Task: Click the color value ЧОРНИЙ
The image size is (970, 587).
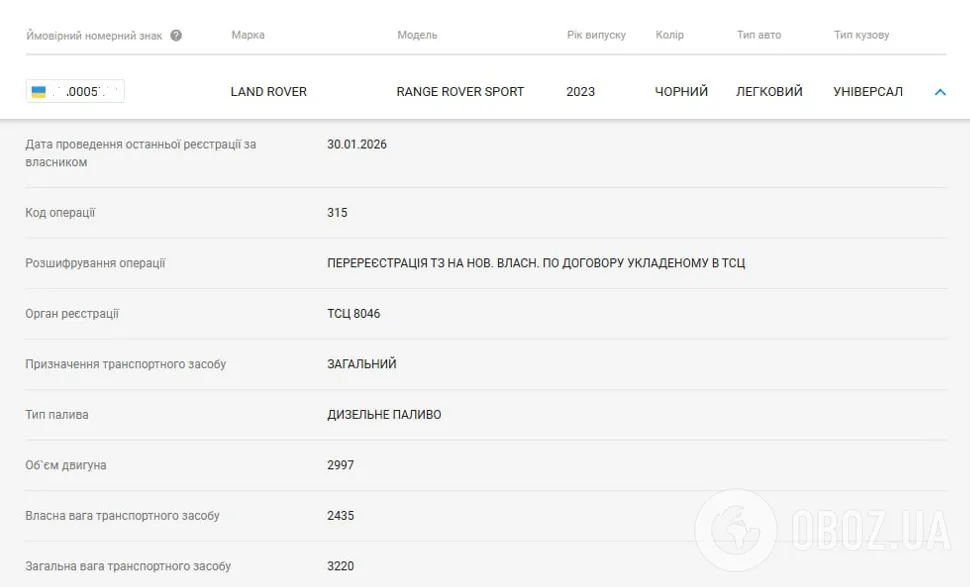Action: click(x=681, y=92)
